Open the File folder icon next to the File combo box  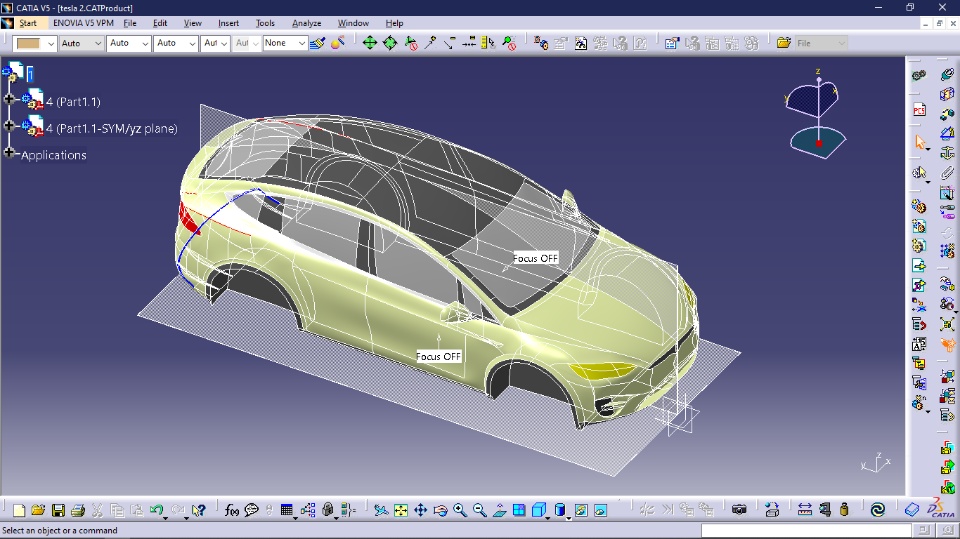click(784, 43)
